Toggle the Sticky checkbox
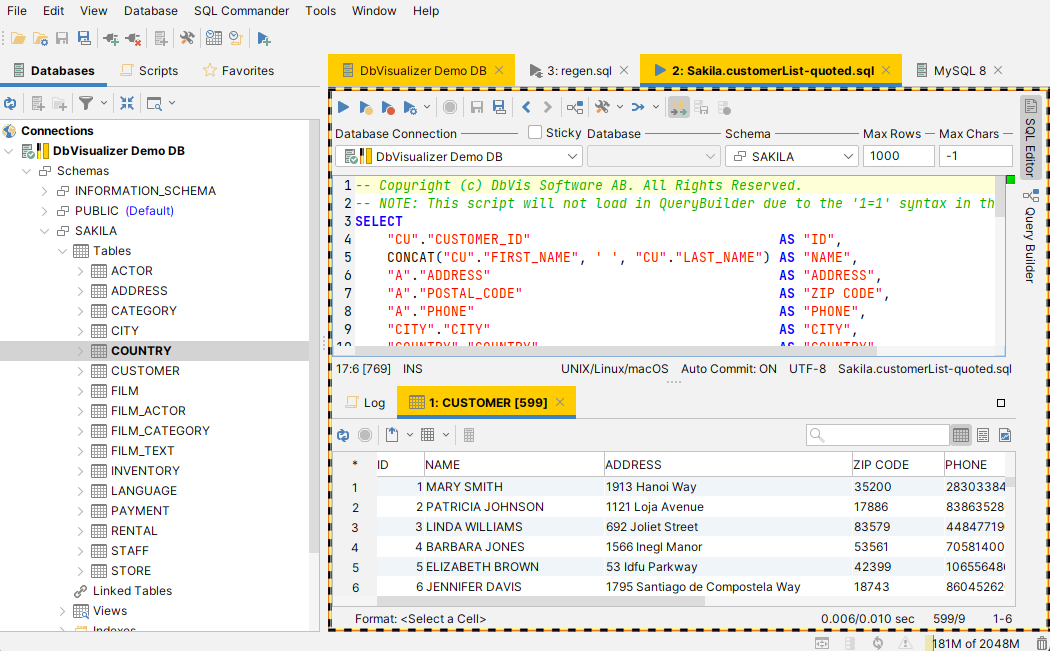The height and width of the screenshot is (651, 1050). [x=534, y=133]
